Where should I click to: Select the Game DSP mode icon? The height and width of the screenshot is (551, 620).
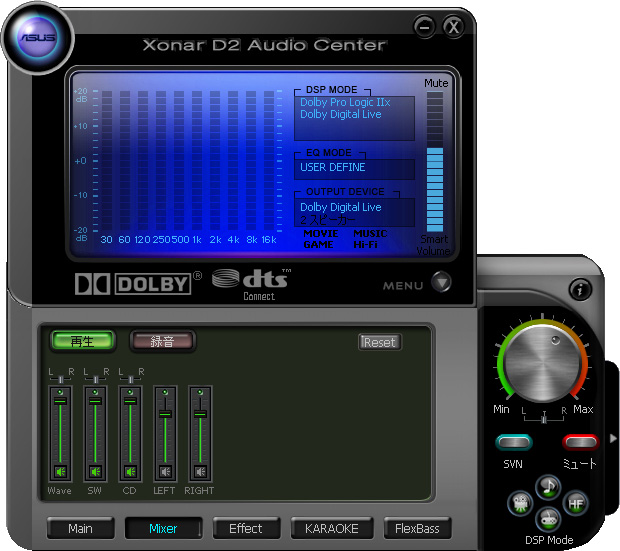[547, 518]
